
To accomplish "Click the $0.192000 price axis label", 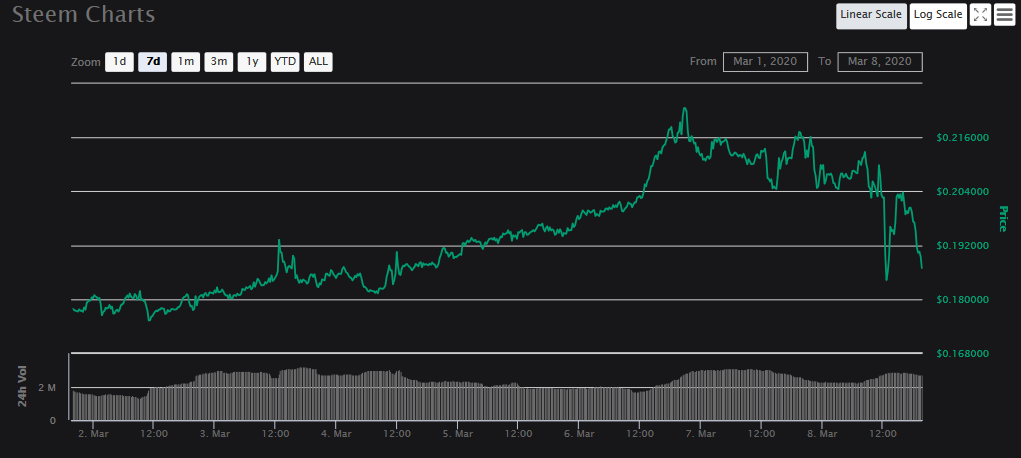I will [962, 246].
